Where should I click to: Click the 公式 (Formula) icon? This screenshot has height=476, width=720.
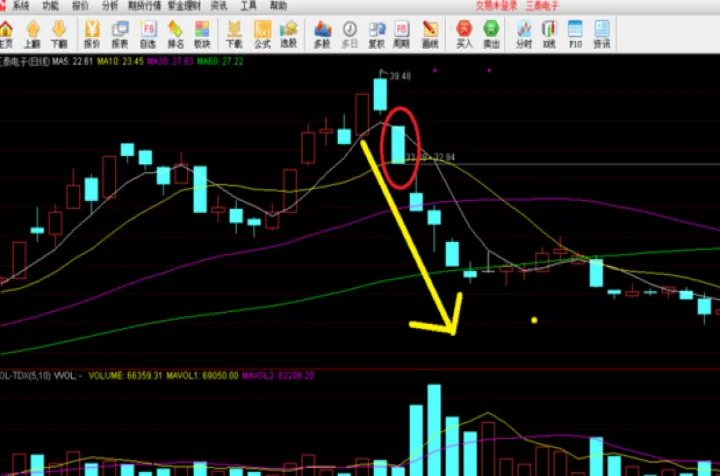coord(263,33)
